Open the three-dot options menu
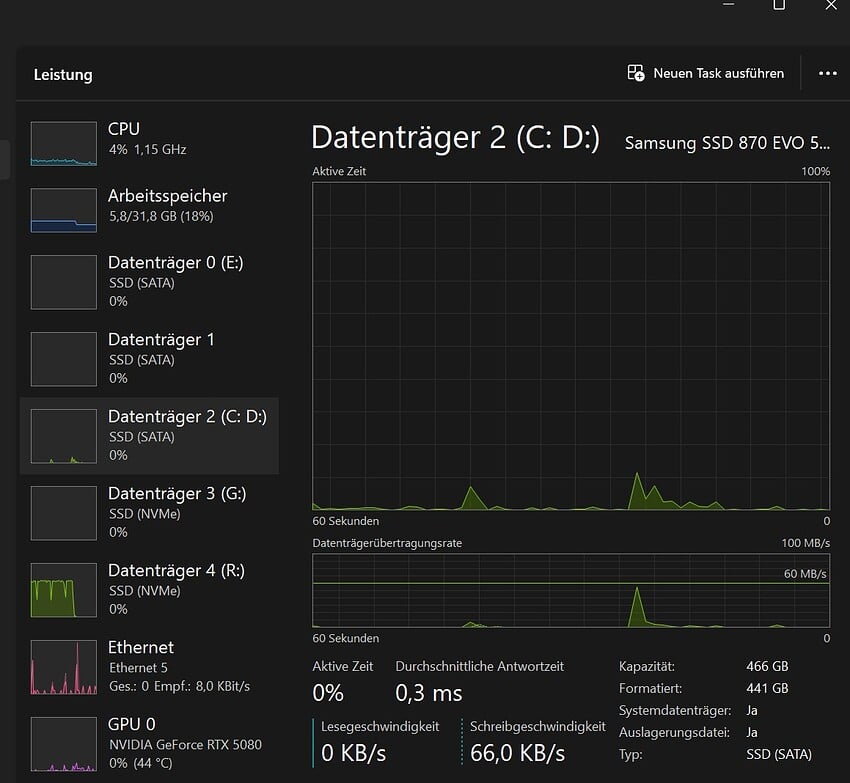850x783 pixels. pos(828,72)
